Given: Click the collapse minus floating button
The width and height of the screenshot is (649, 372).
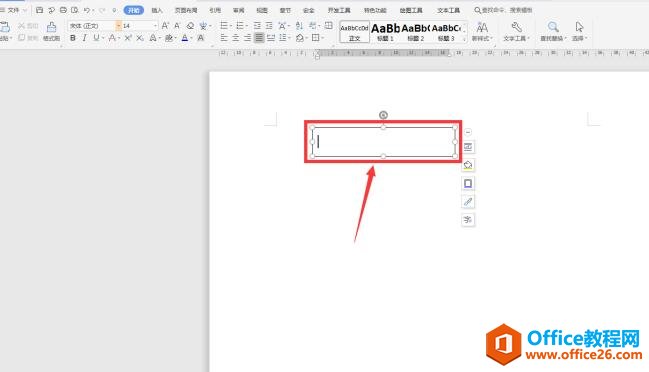Looking at the screenshot, I should pos(468,132).
